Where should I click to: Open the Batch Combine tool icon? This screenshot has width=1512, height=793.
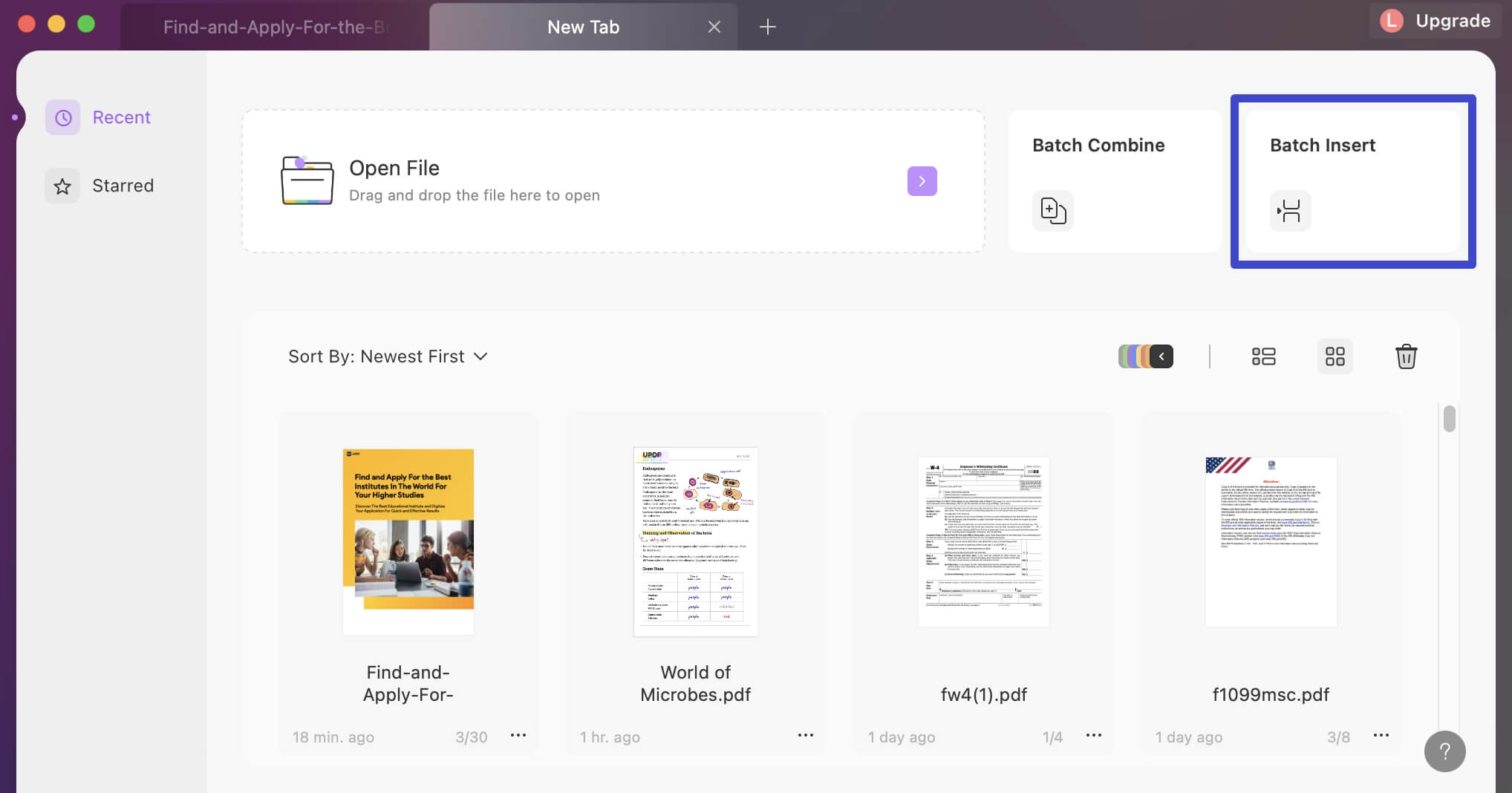point(1052,211)
